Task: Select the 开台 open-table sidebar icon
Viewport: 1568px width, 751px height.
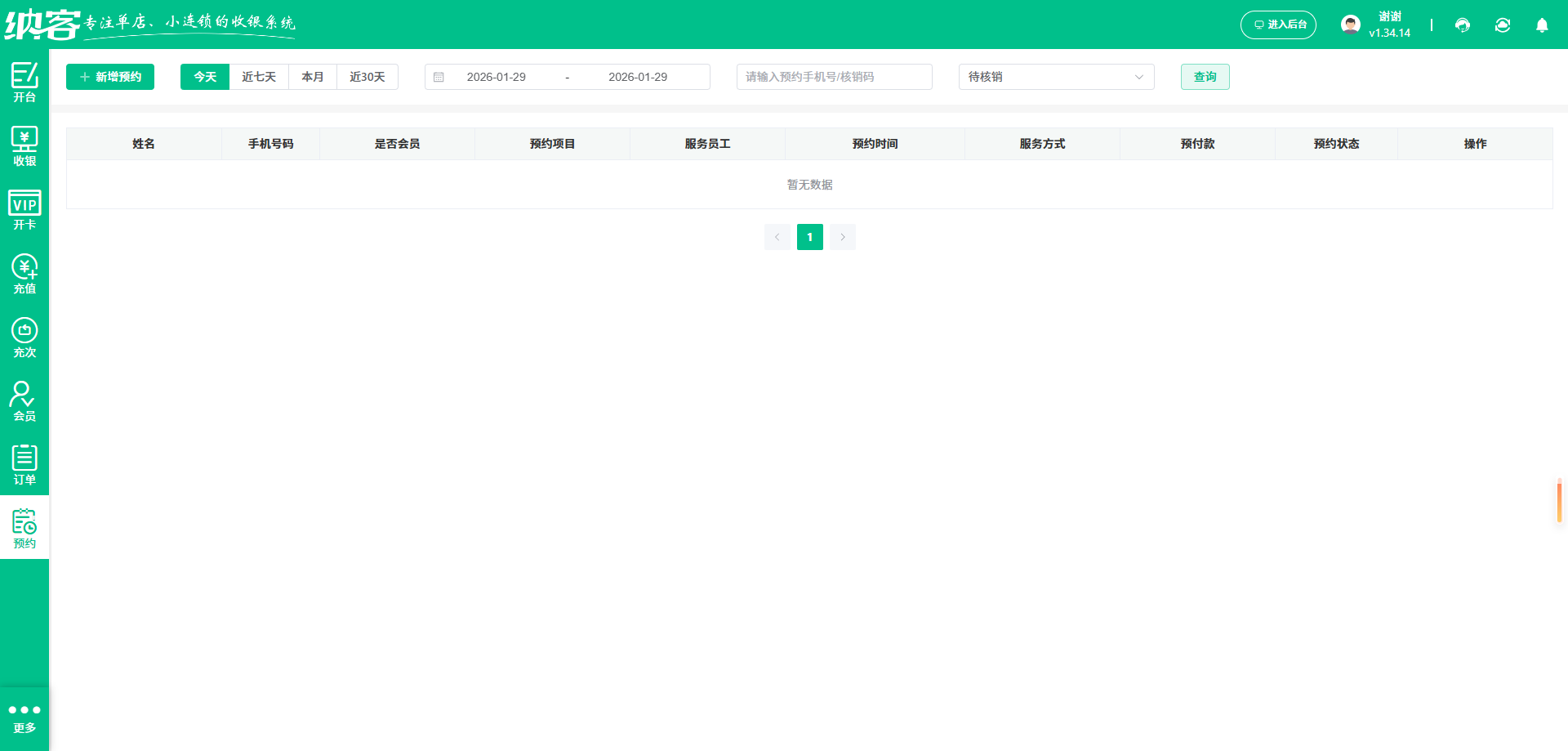Action: pos(24,81)
